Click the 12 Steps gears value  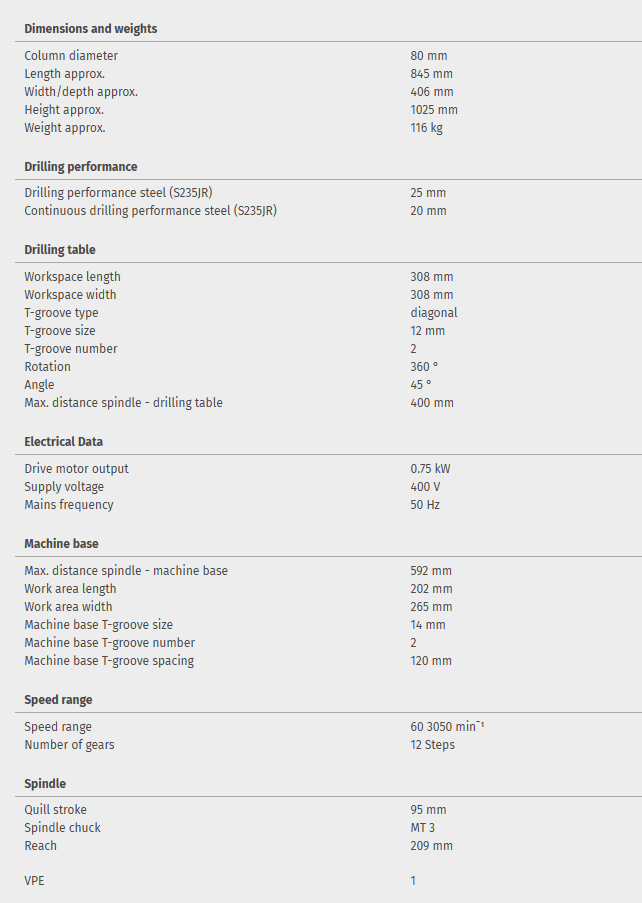[432, 745]
